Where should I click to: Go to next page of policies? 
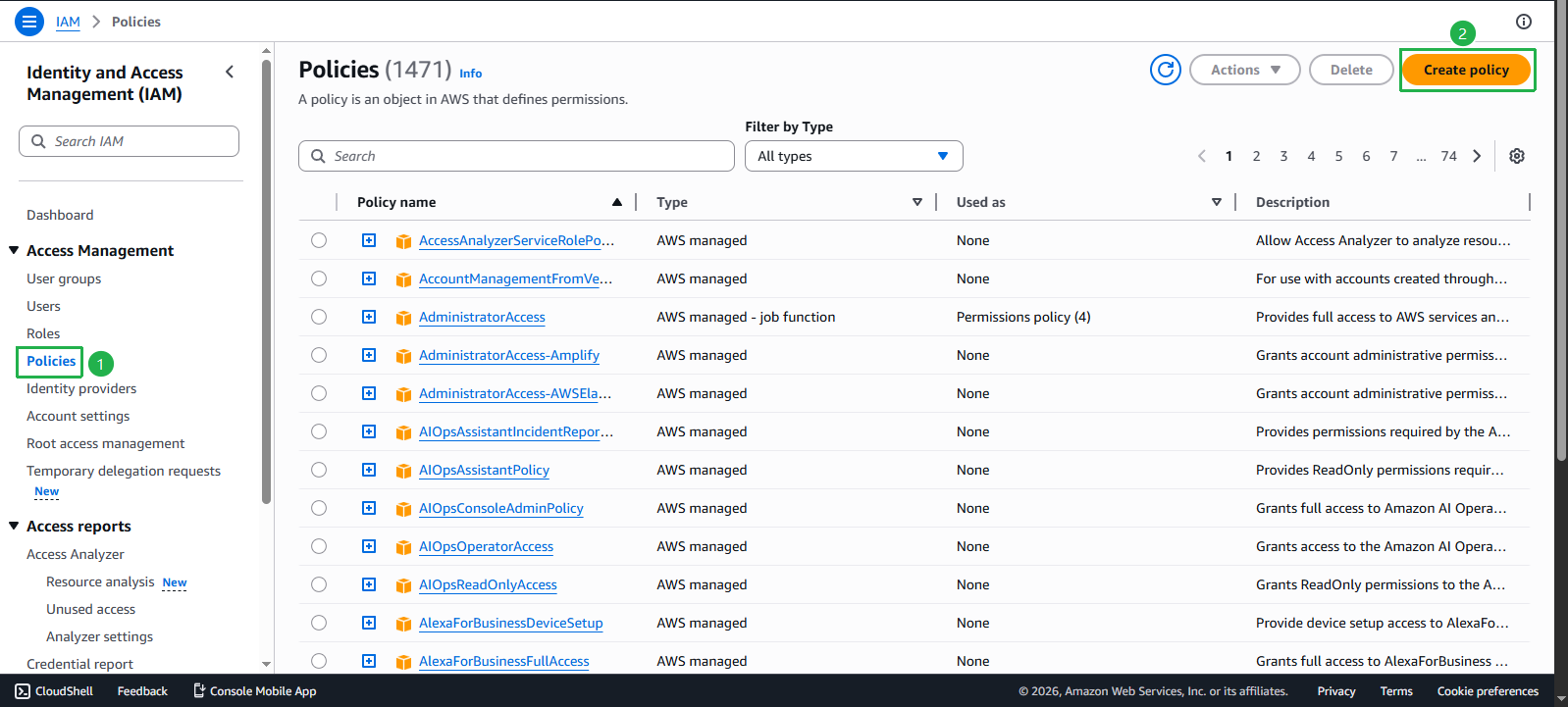point(1477,156)
